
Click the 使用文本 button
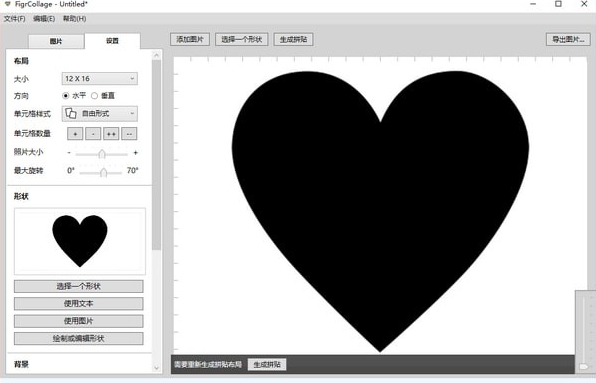coord(79,304)
